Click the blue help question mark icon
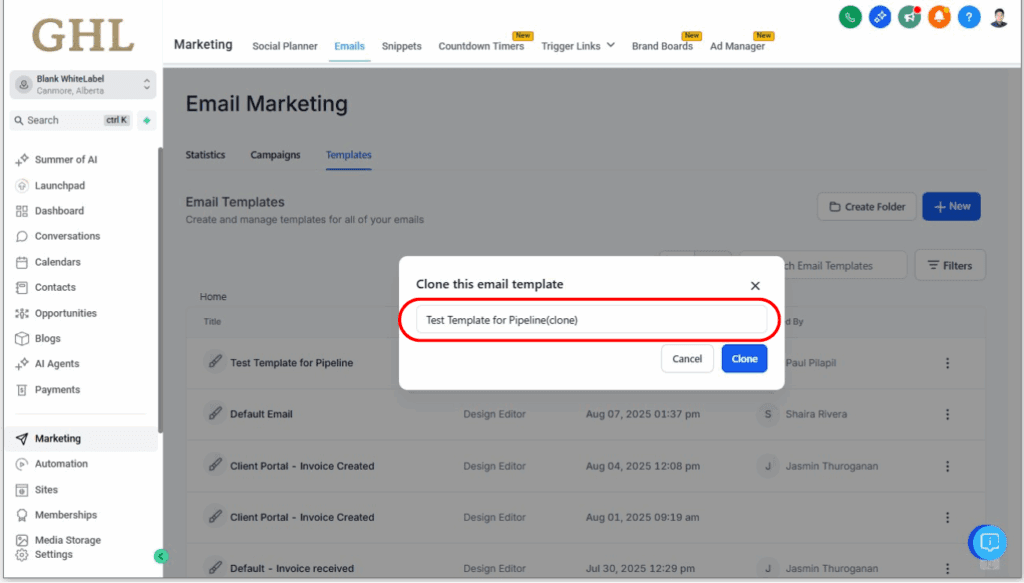The image size is (1024, 583). pyautogui.click(x=968, y=17)
